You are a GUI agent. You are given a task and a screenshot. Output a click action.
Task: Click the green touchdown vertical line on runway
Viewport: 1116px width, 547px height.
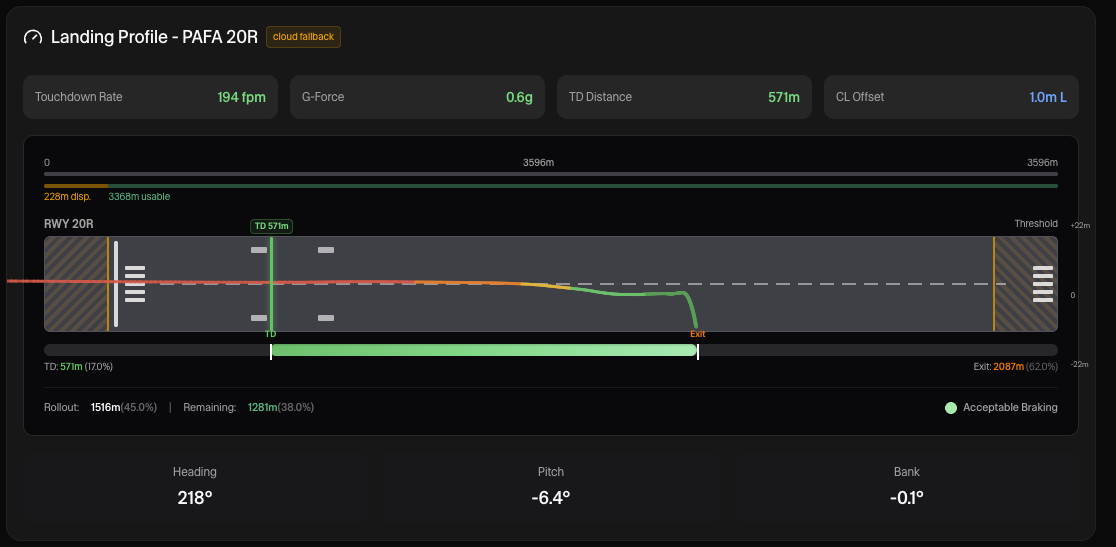[272, 283]
